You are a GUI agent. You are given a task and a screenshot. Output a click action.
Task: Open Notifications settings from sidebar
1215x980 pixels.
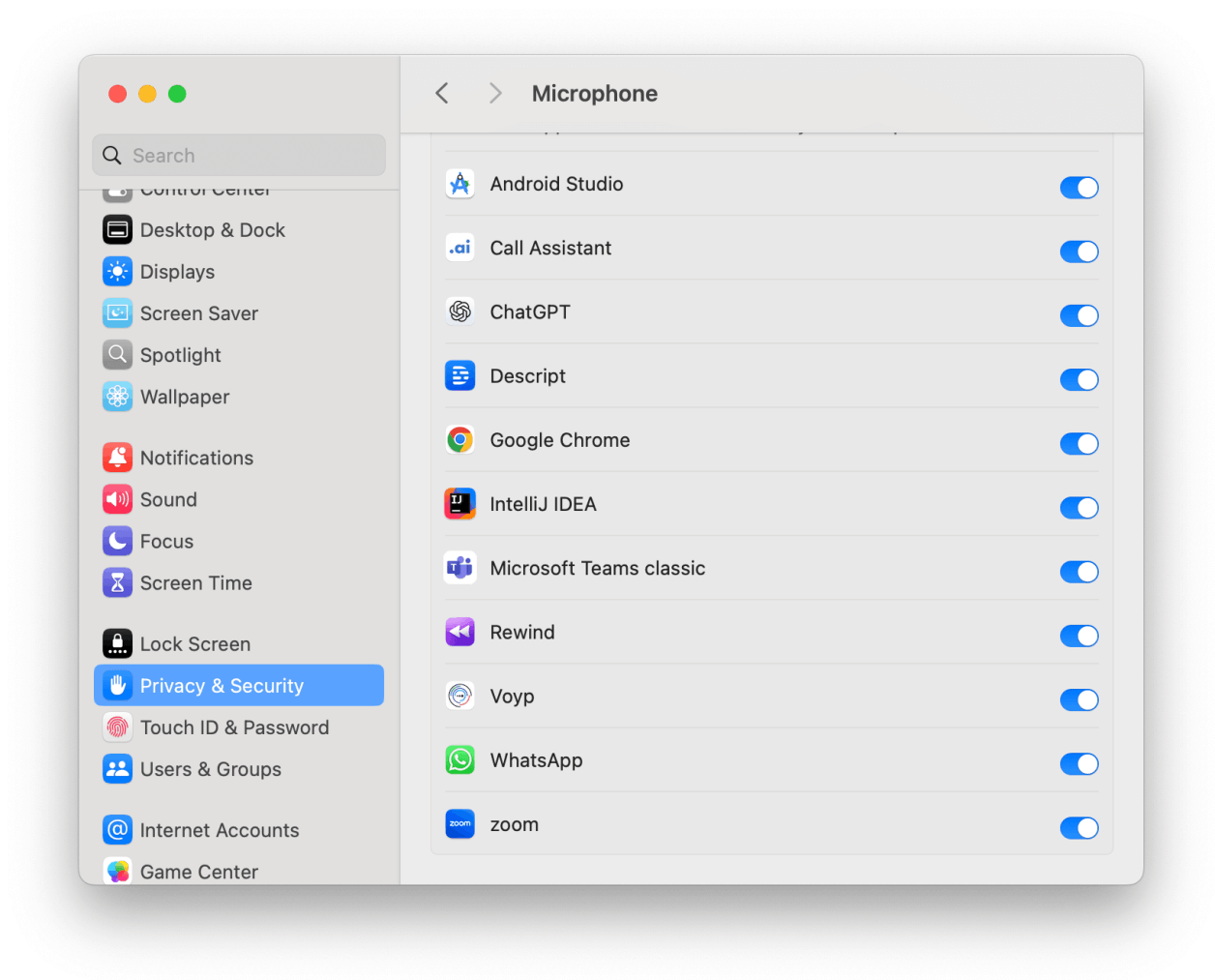[x=196, y=458]
